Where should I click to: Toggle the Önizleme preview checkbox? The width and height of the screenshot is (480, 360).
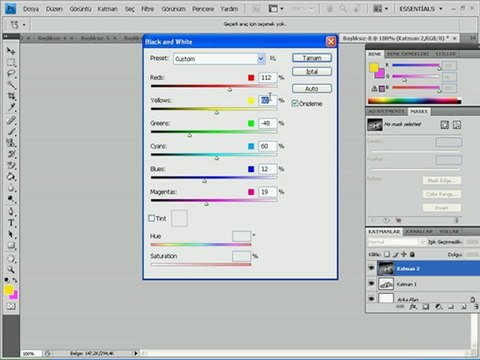tap(295, 103)
